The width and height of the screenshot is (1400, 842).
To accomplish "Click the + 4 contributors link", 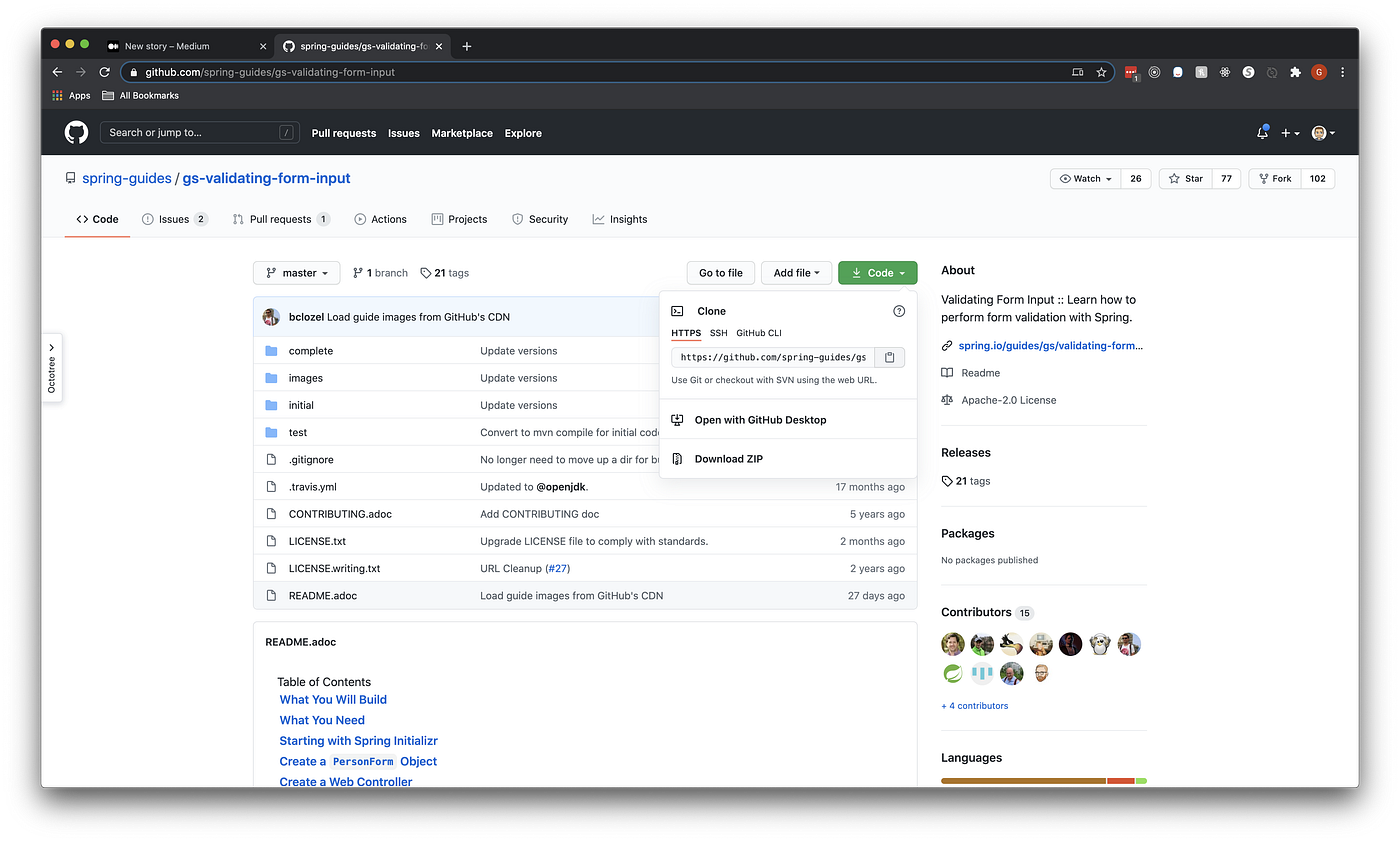I will pos(974,706).
